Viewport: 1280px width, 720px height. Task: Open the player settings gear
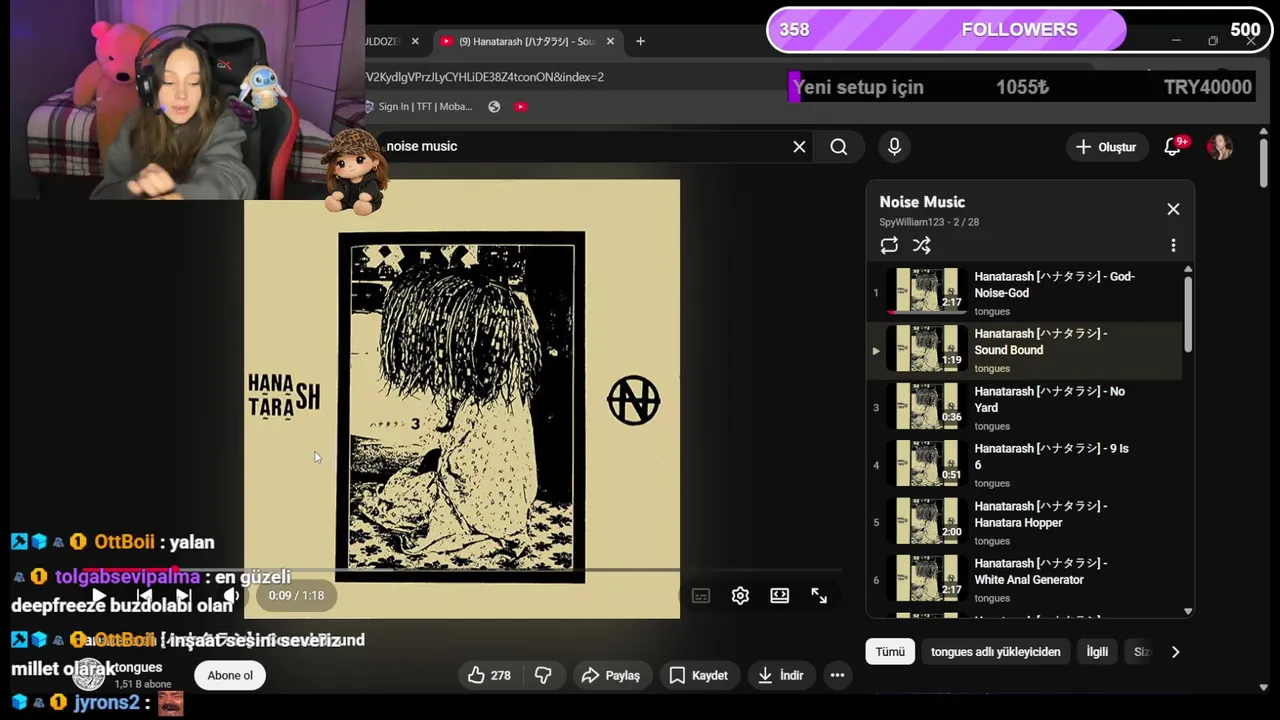click(740, 596)
